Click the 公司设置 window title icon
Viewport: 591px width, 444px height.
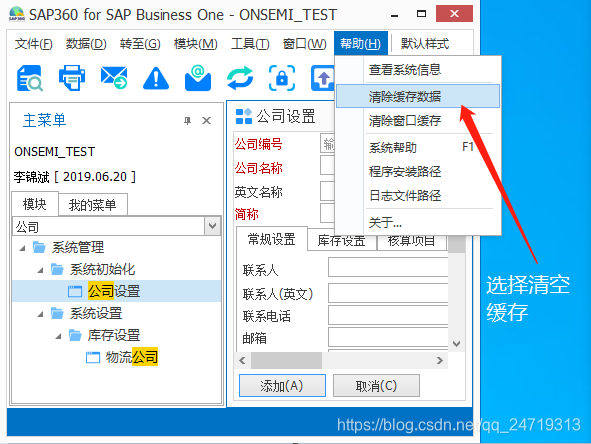tap(243, 116)
